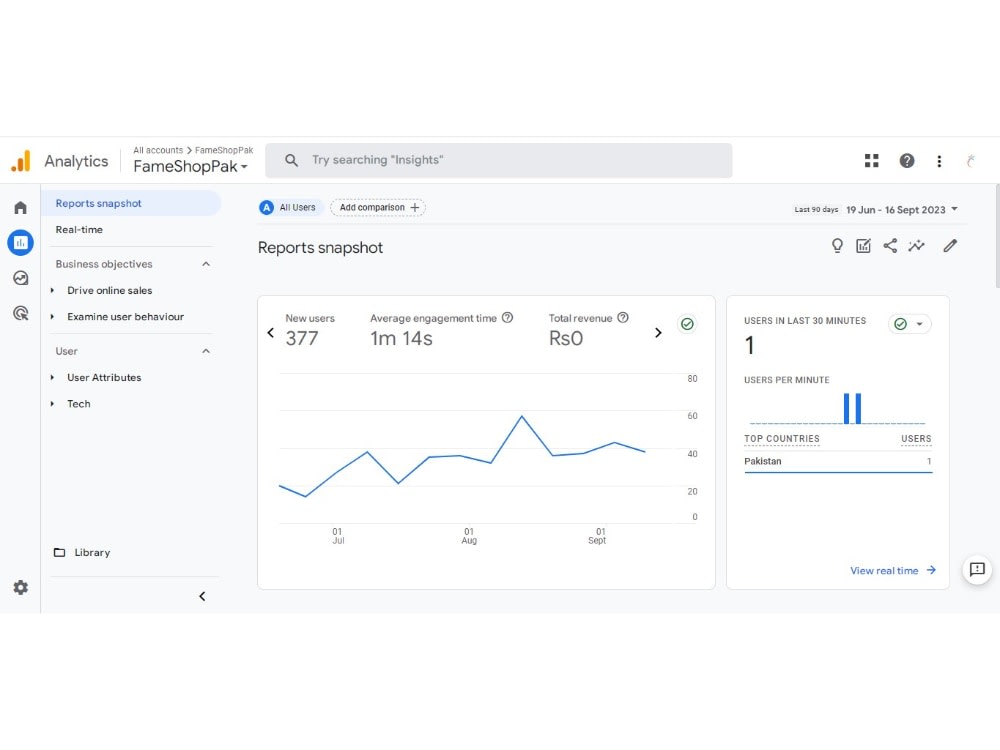Expand the User Attributes arrow
This screenshot has width=1000, height=750.
52,378
